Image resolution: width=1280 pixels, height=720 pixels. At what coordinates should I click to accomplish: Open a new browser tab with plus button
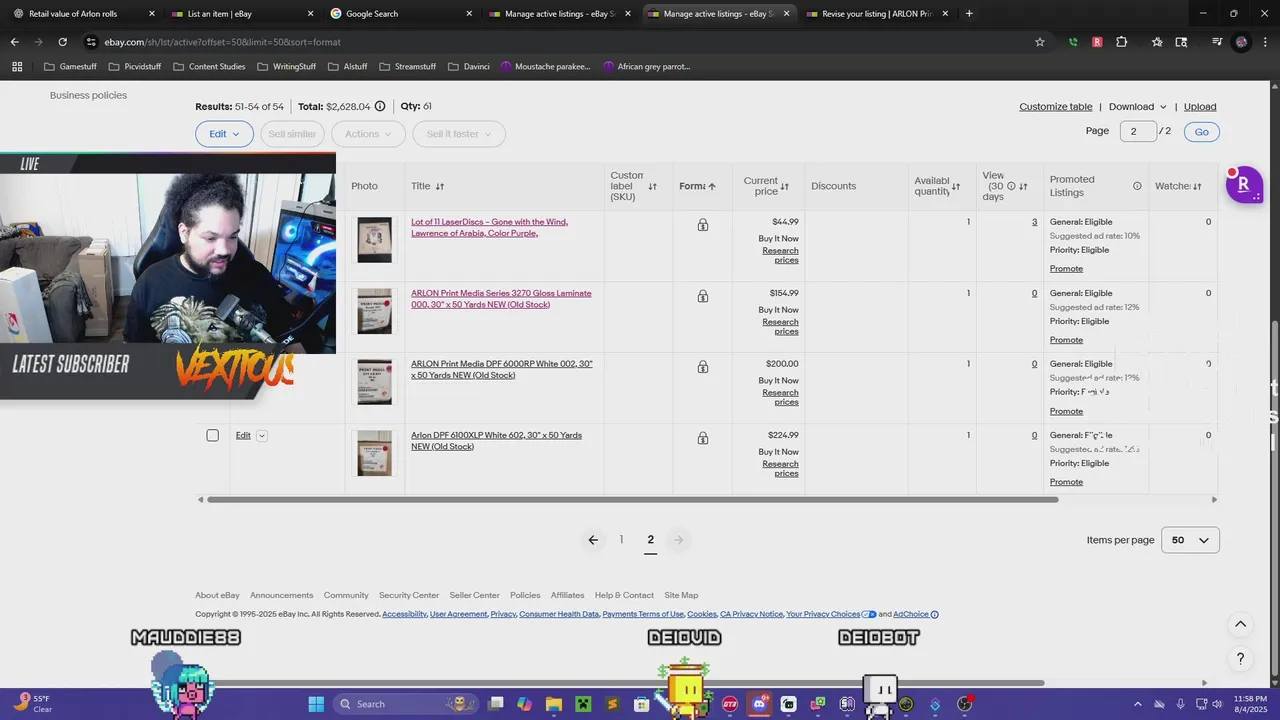[x=969, y=14]
